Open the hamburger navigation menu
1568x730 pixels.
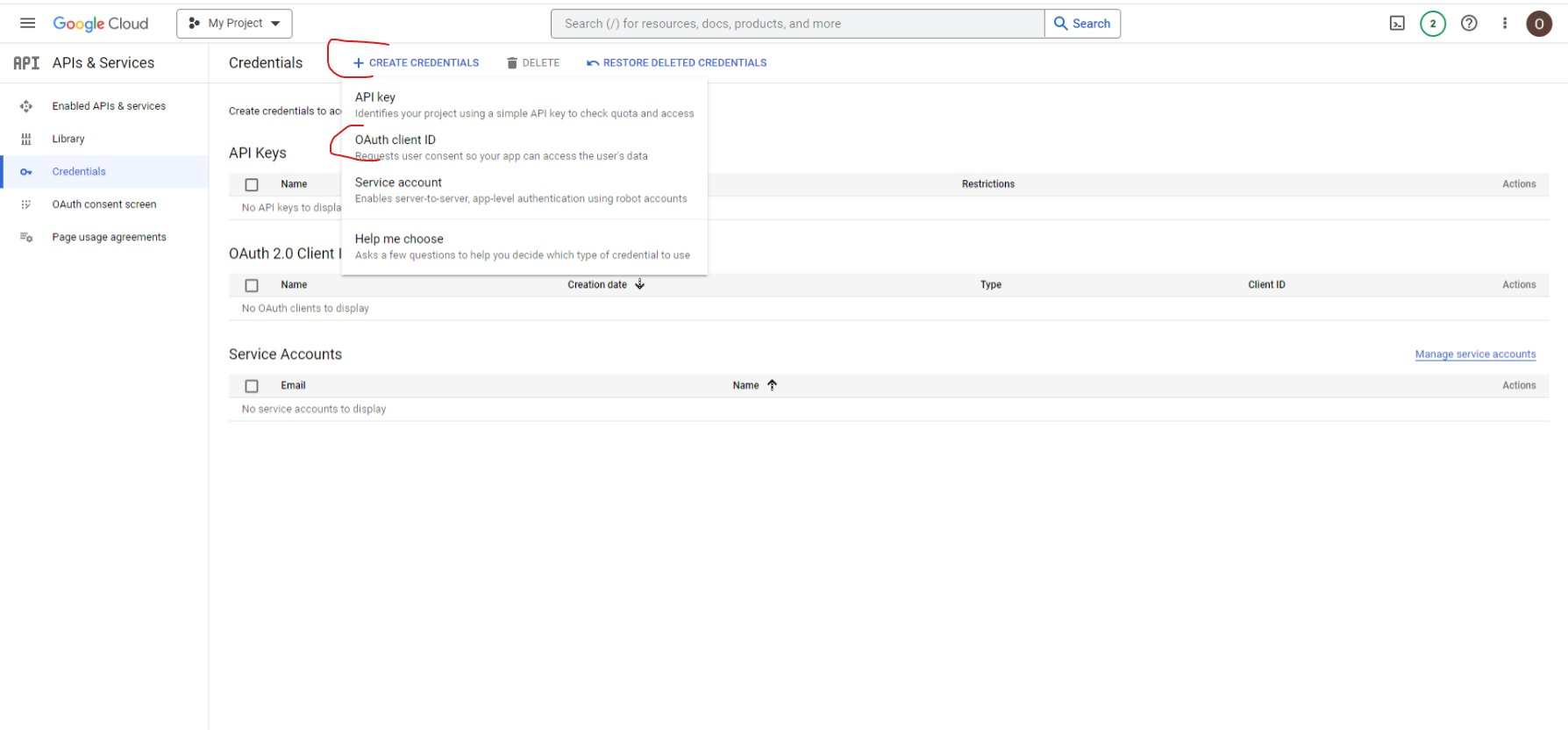(x=27, y=24)
